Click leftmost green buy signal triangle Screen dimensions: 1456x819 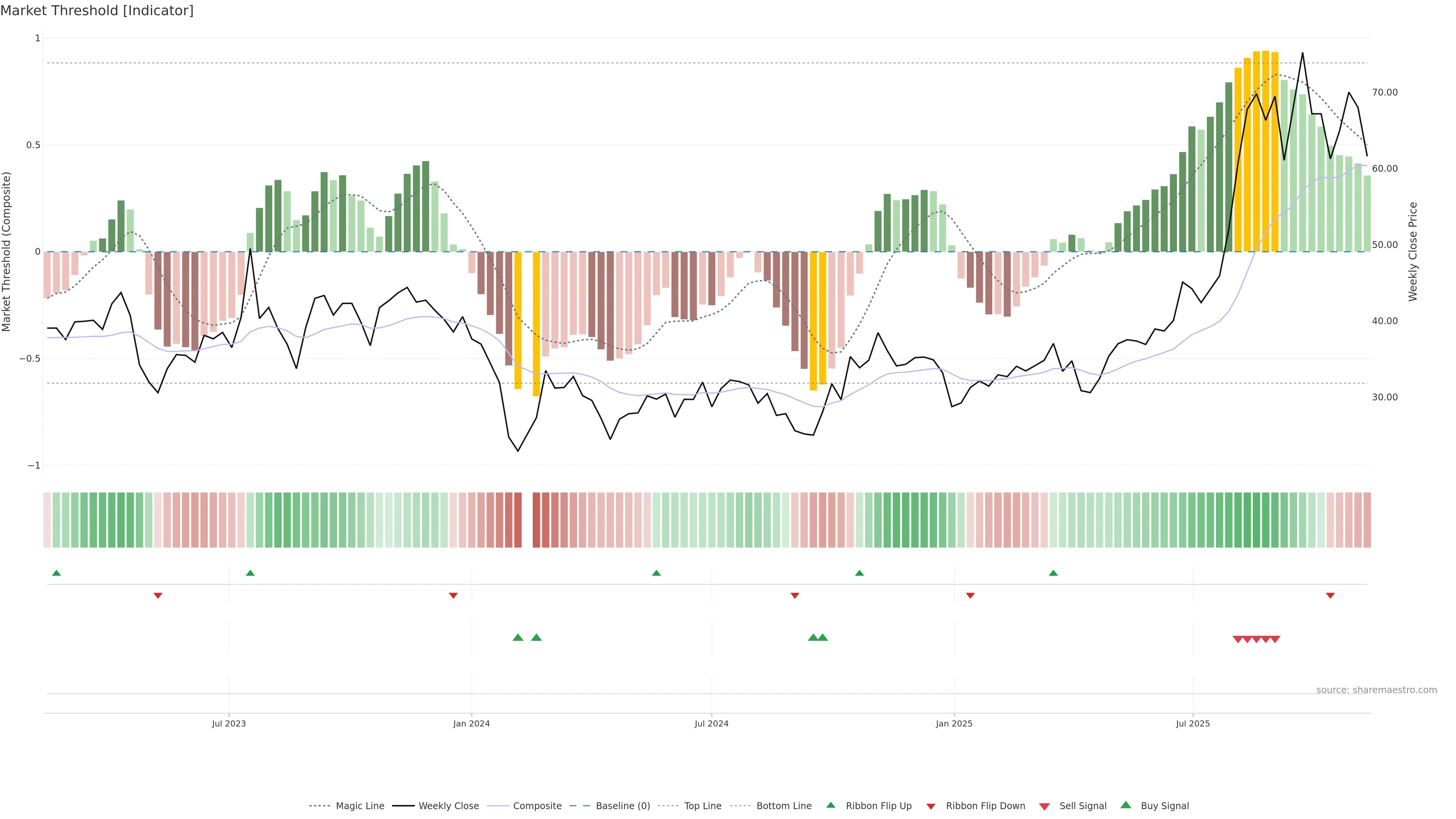click(518, 637)
